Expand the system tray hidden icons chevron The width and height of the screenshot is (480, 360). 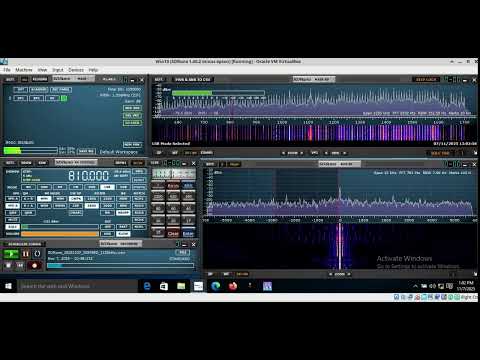tap(415, 286)
